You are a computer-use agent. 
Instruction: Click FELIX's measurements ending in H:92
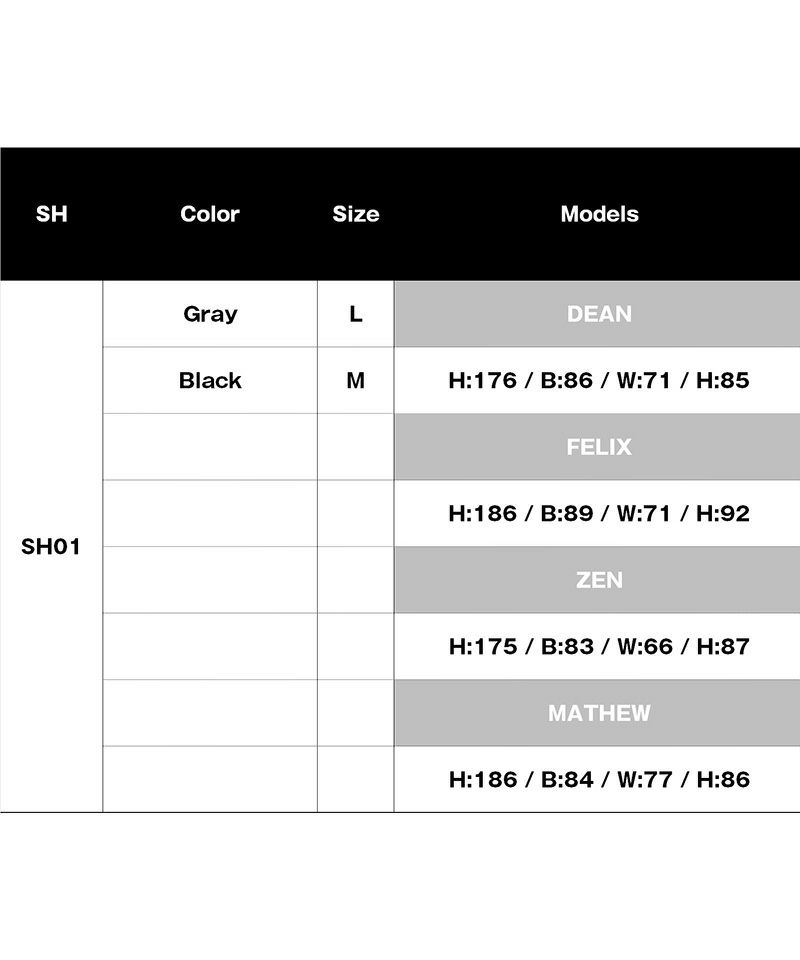pyautogui.click(x=599, y=514)
